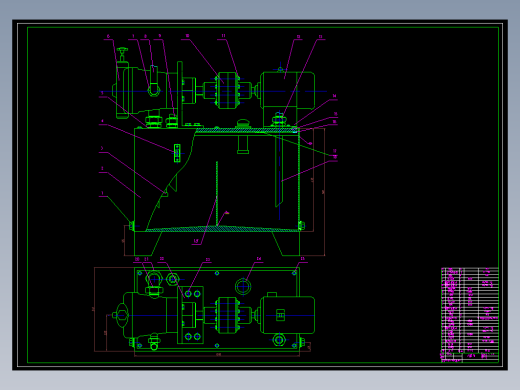
Task: Click the pump mounting bracket in top view
Action: point(190,315)
